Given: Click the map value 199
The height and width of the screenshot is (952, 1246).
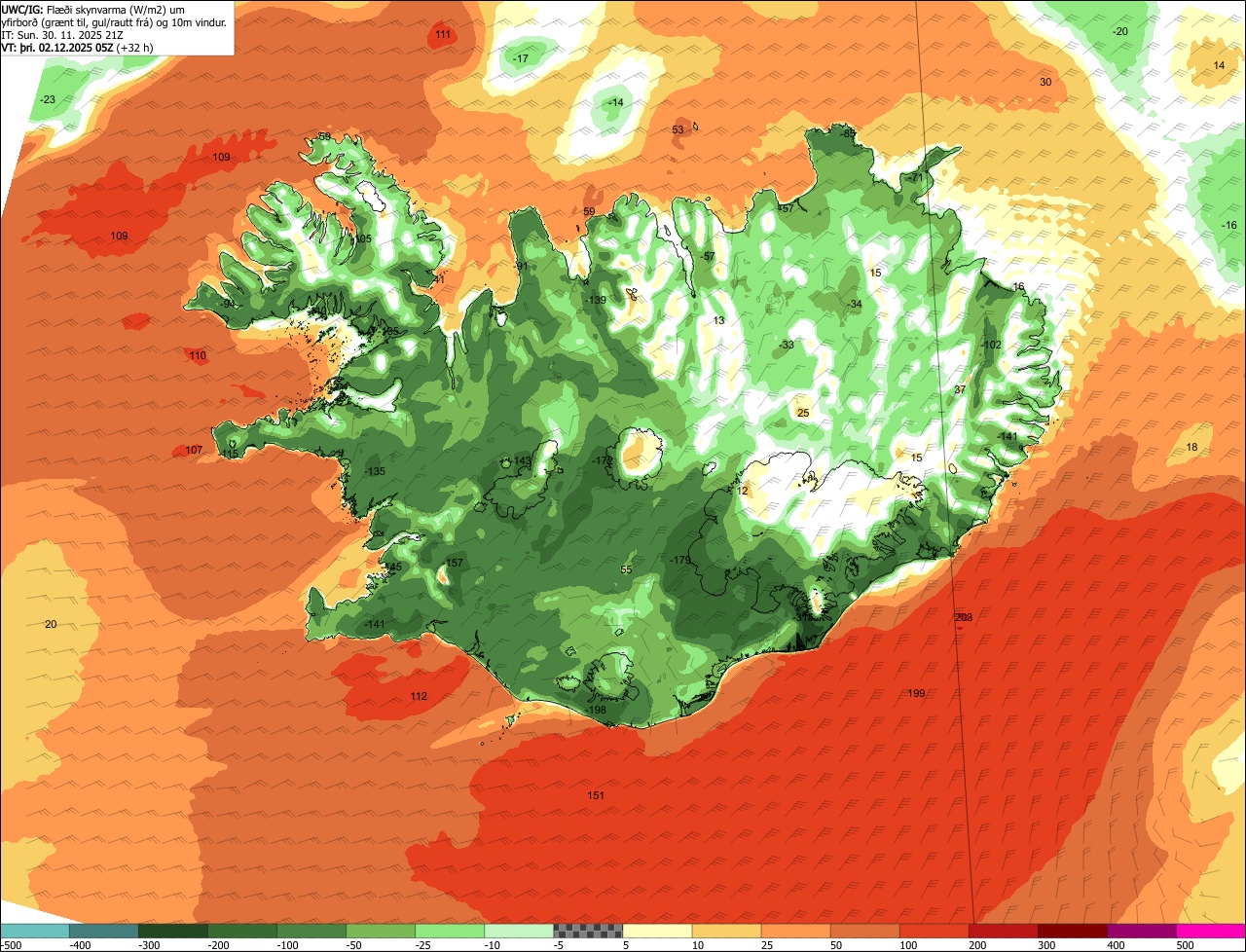Looking at the screenshot, I should point(916,693).
